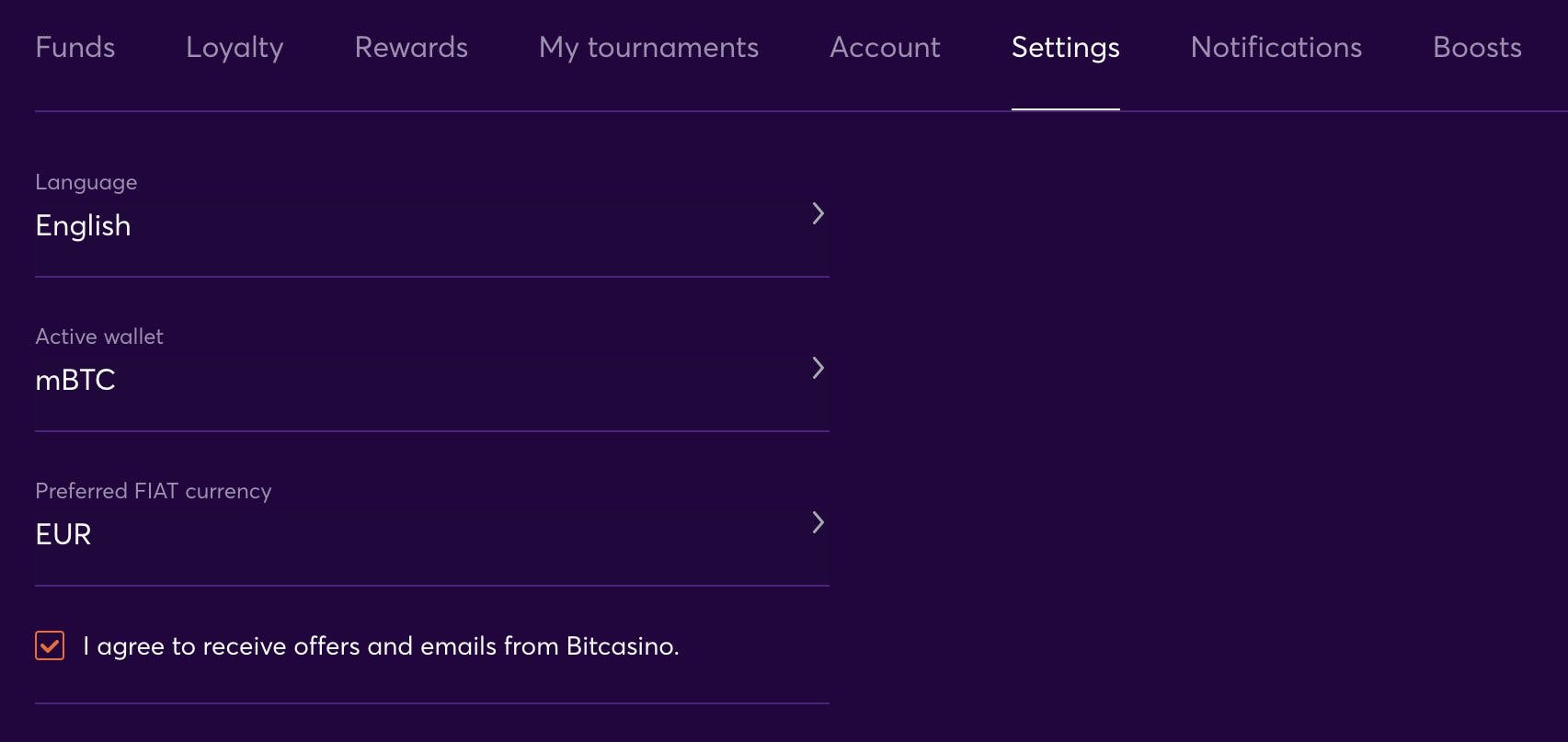The image size is (1568, 742).
Task: Click the Language row chevron arrow
Action: [x=818, y=214]
